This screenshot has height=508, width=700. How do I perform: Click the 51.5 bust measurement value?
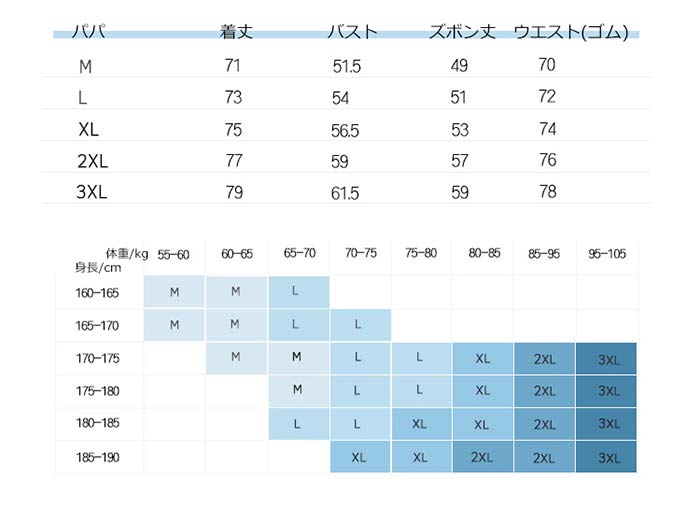[346, 67]
